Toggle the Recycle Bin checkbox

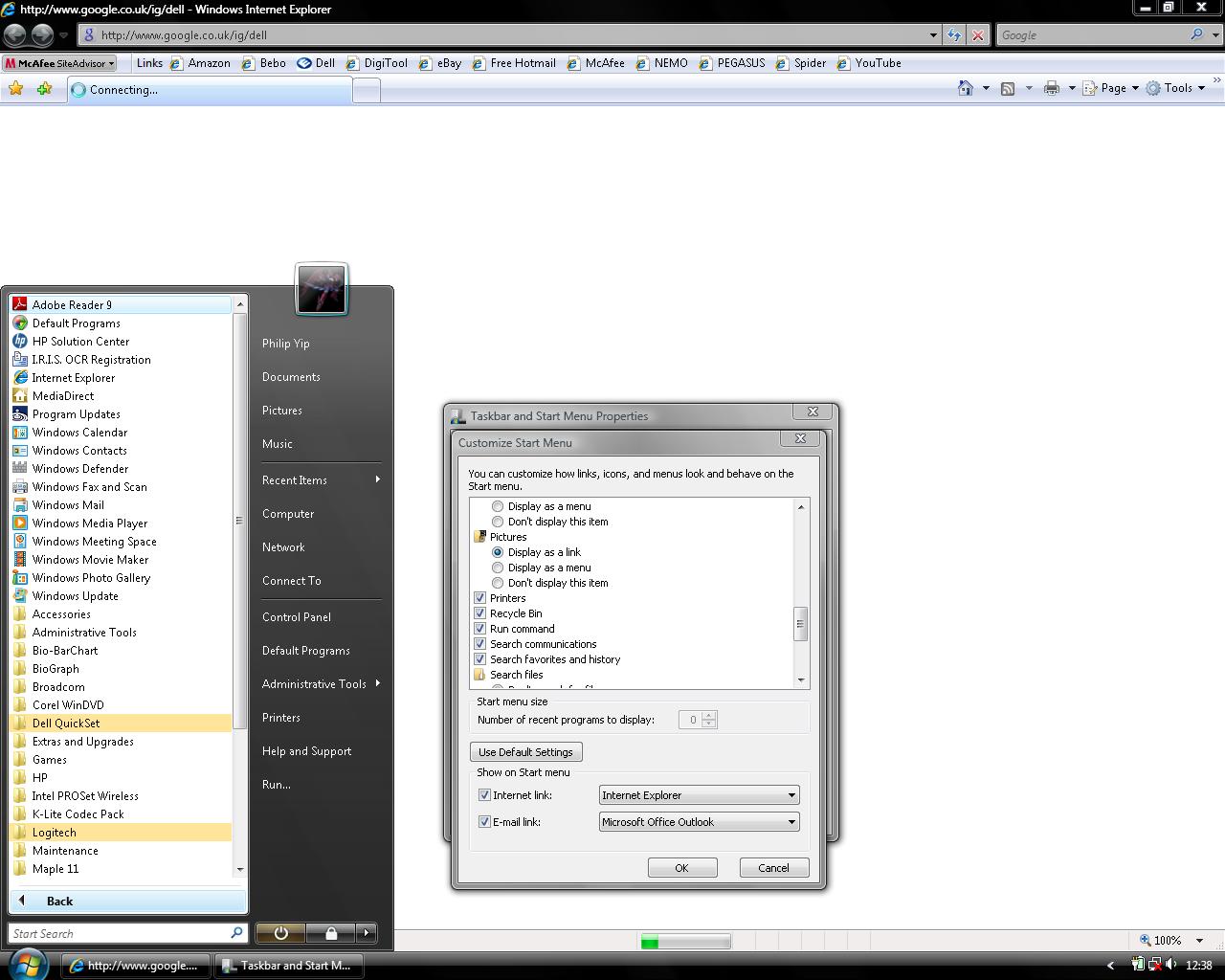tap(480, 613)
